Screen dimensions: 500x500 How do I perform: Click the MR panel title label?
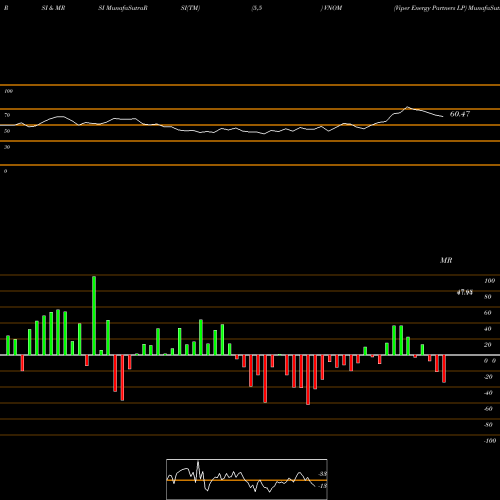(446, 260)
